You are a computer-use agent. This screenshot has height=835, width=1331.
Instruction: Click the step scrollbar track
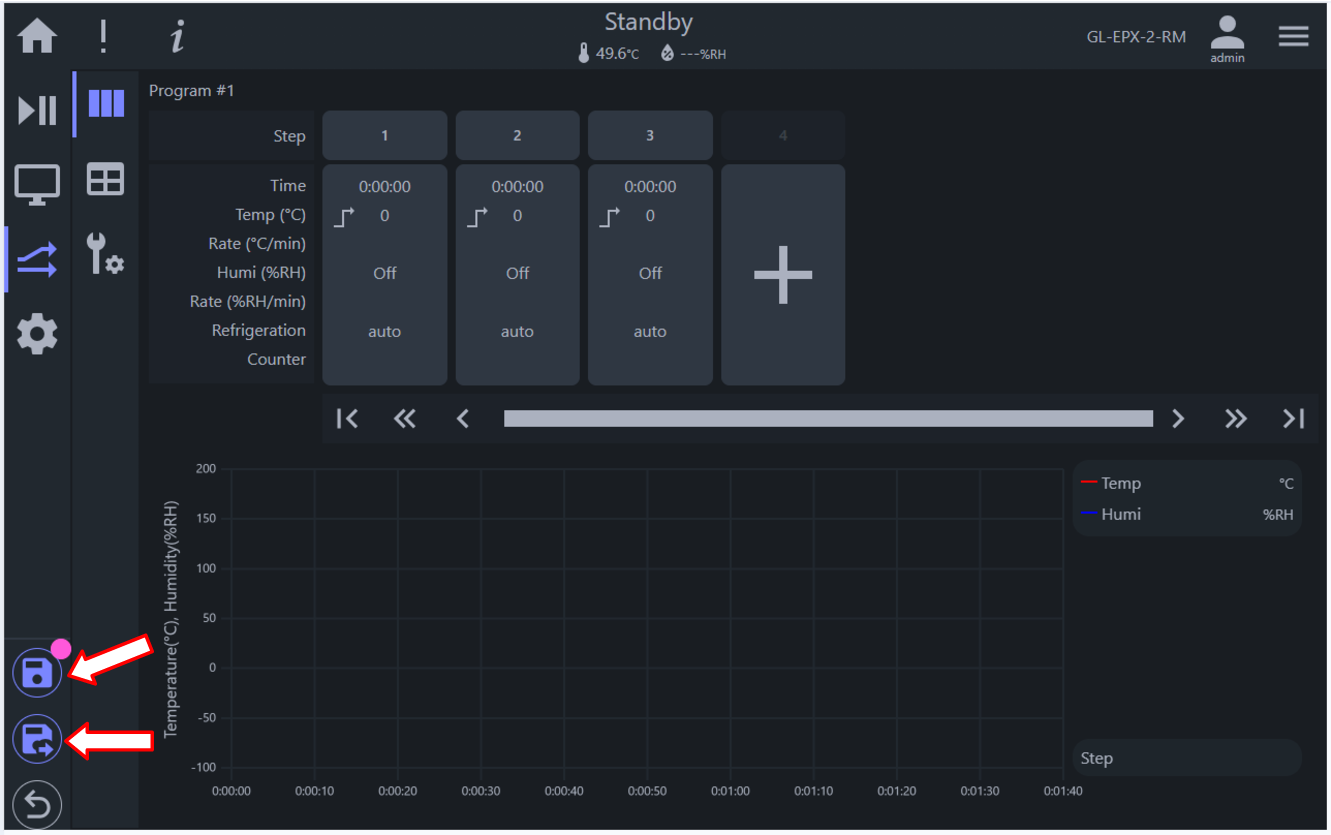click(828, 419)
